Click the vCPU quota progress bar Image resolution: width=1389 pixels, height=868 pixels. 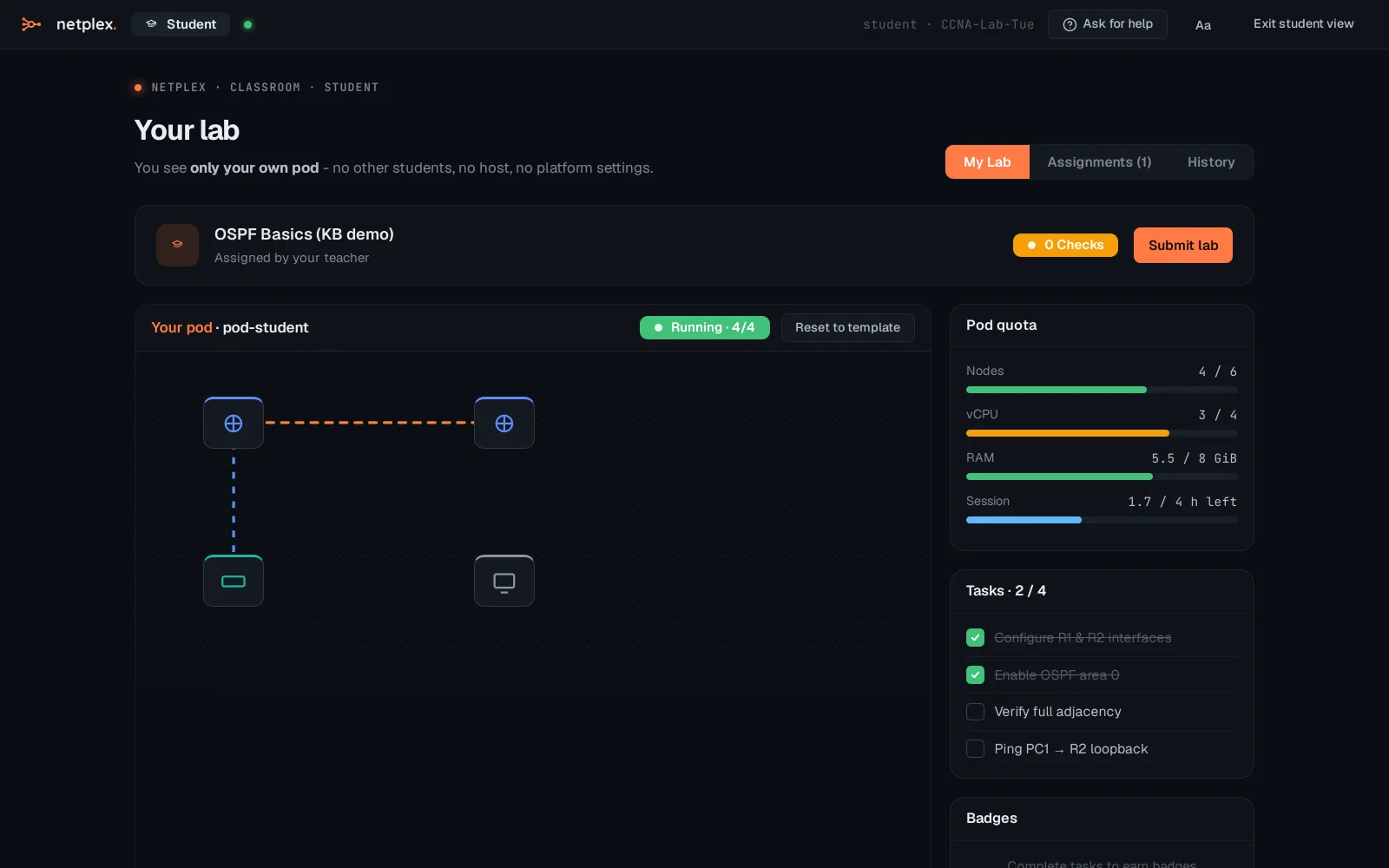[x=1102, y=433]
